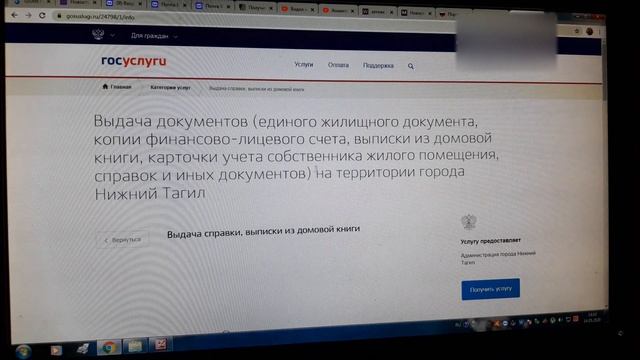
Task: Open the Поддержка menu item
Action: 378,65
